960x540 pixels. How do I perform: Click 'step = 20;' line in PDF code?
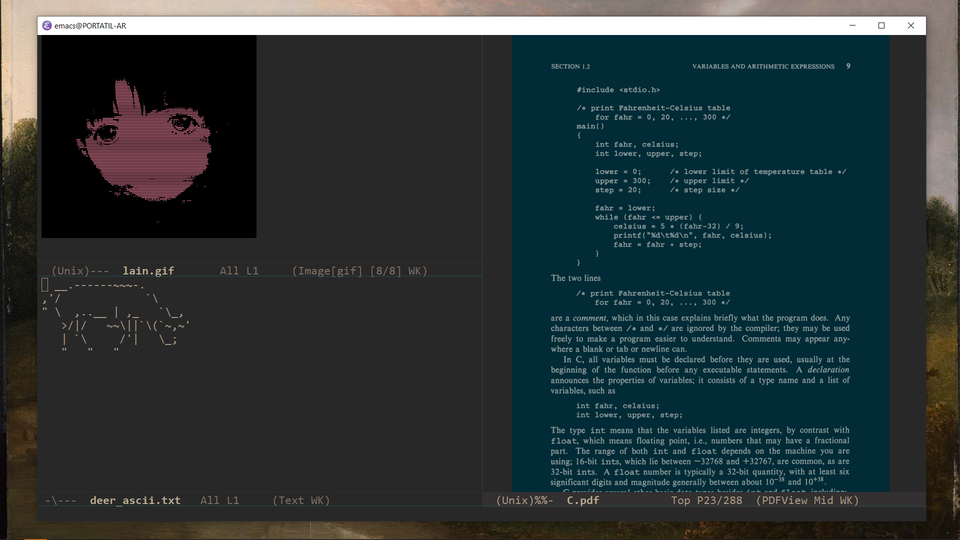tap(618, 190)
